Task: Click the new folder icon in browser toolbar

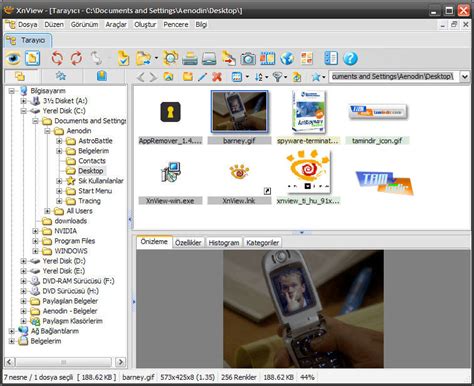Action: 188,77
